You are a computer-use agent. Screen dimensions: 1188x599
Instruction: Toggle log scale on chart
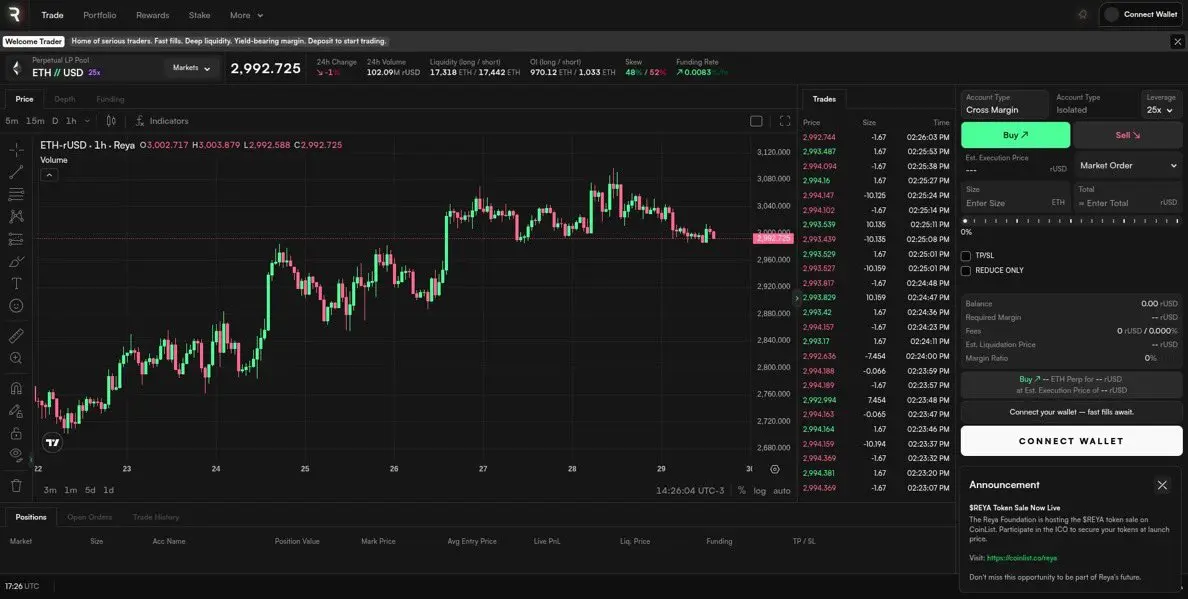tap(759, 491)
